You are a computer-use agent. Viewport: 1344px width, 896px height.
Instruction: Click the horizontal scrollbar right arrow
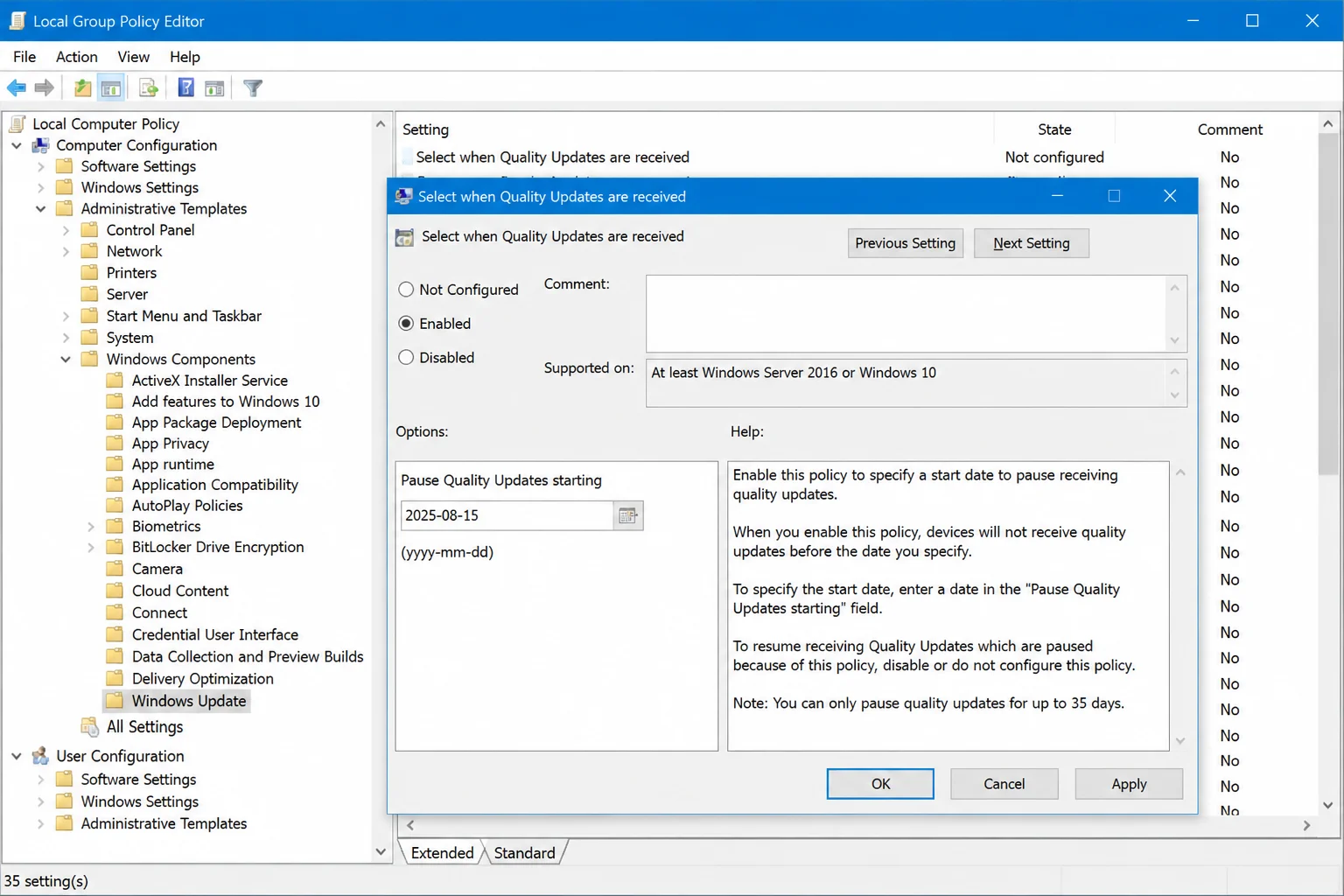[x=1306, y=825]
